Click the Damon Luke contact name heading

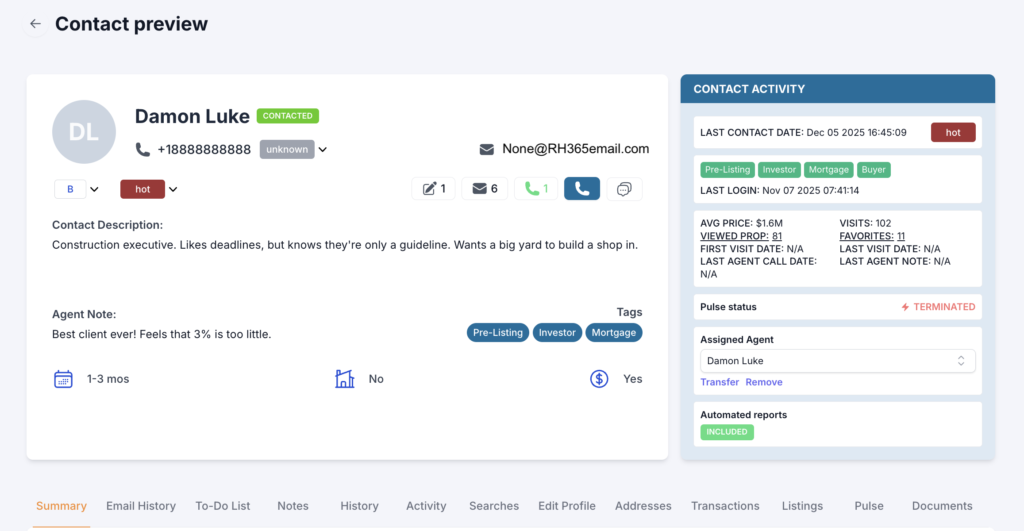192,116
